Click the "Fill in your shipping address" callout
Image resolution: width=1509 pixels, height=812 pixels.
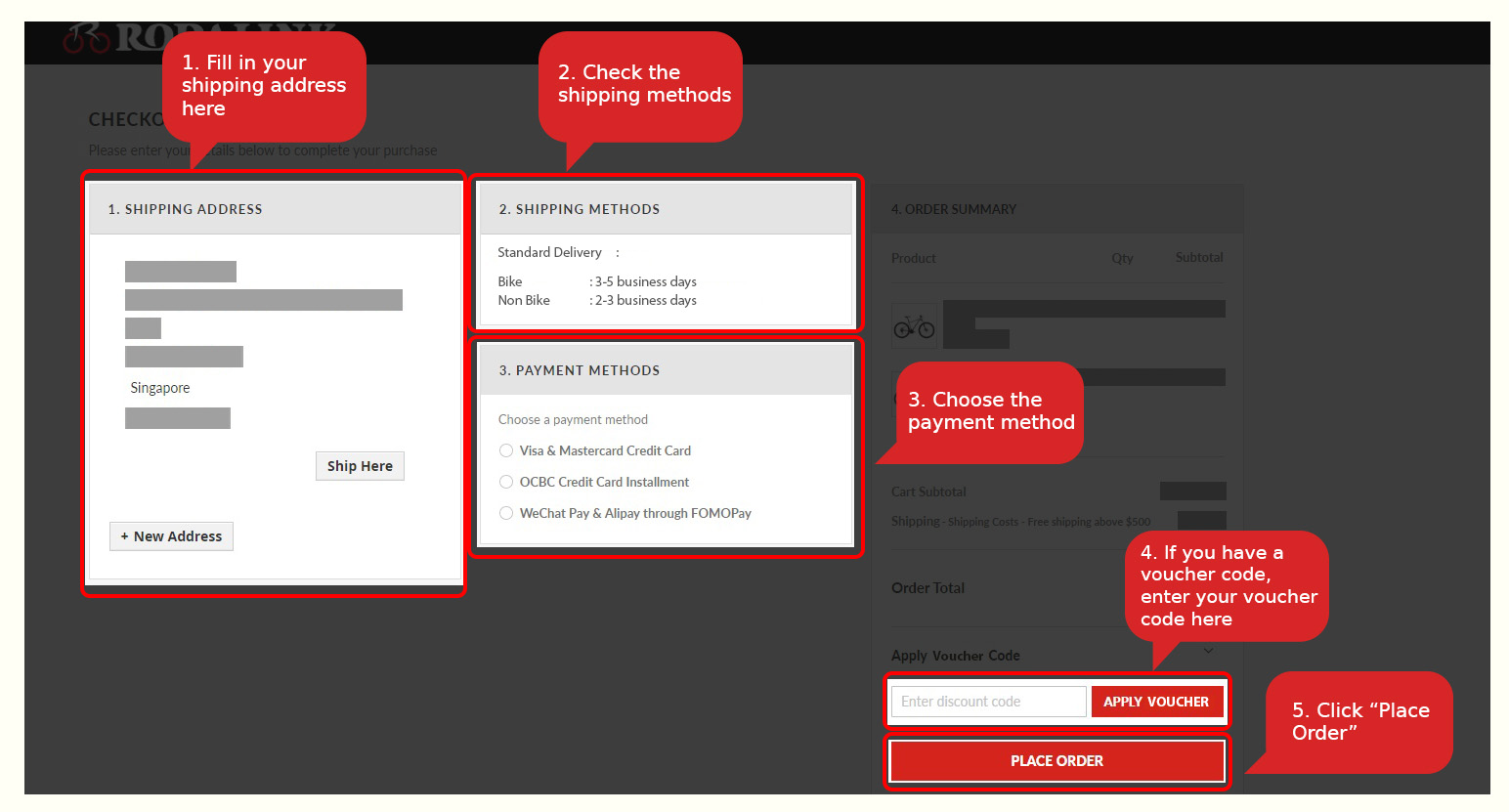coord(263,86)
